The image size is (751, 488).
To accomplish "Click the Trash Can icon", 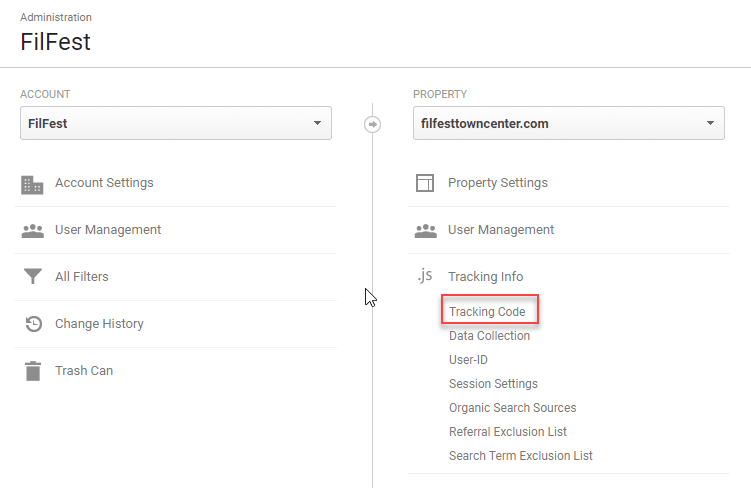I will tap(32, 371).
